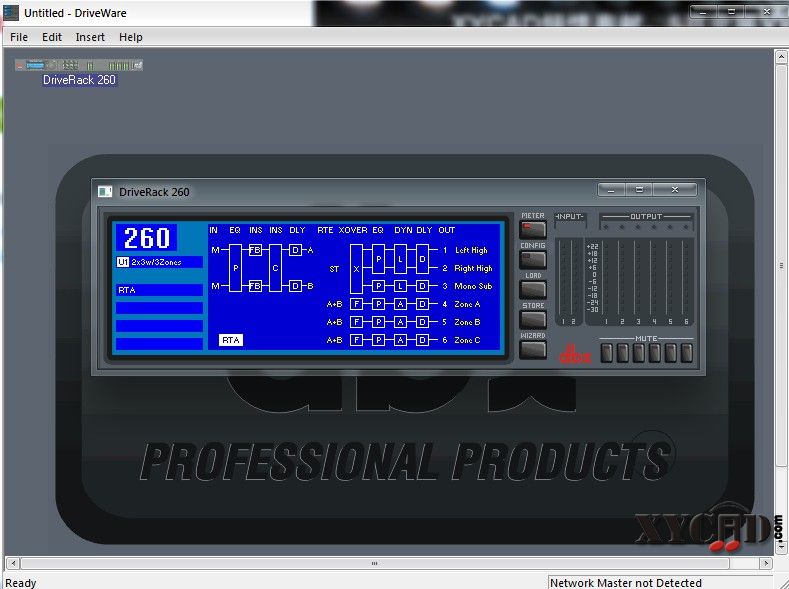789x589 pixels.
Task: Open the crossover X block
Action: point(356,269)
